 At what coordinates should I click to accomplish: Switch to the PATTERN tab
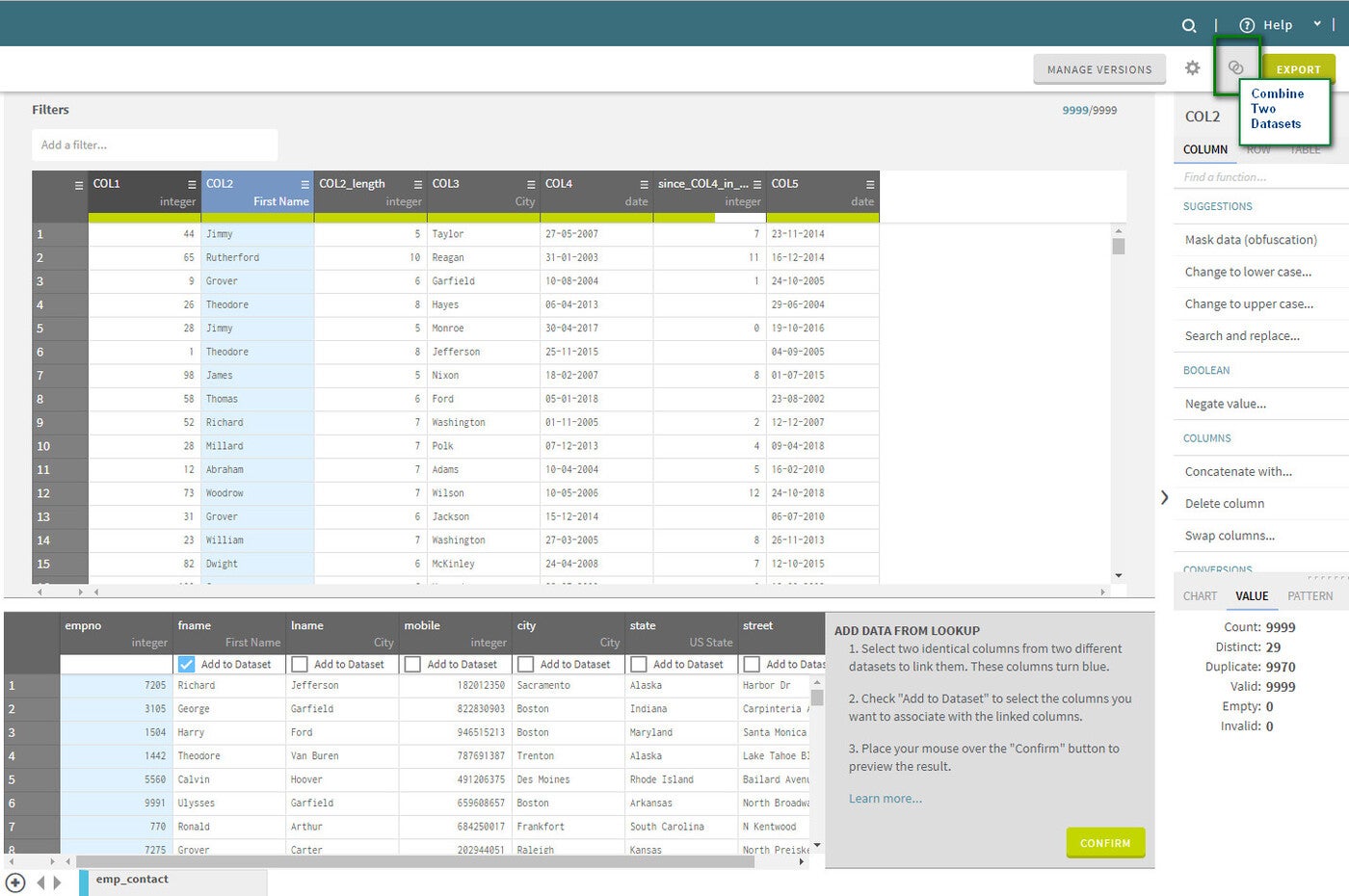point(1309,596)
